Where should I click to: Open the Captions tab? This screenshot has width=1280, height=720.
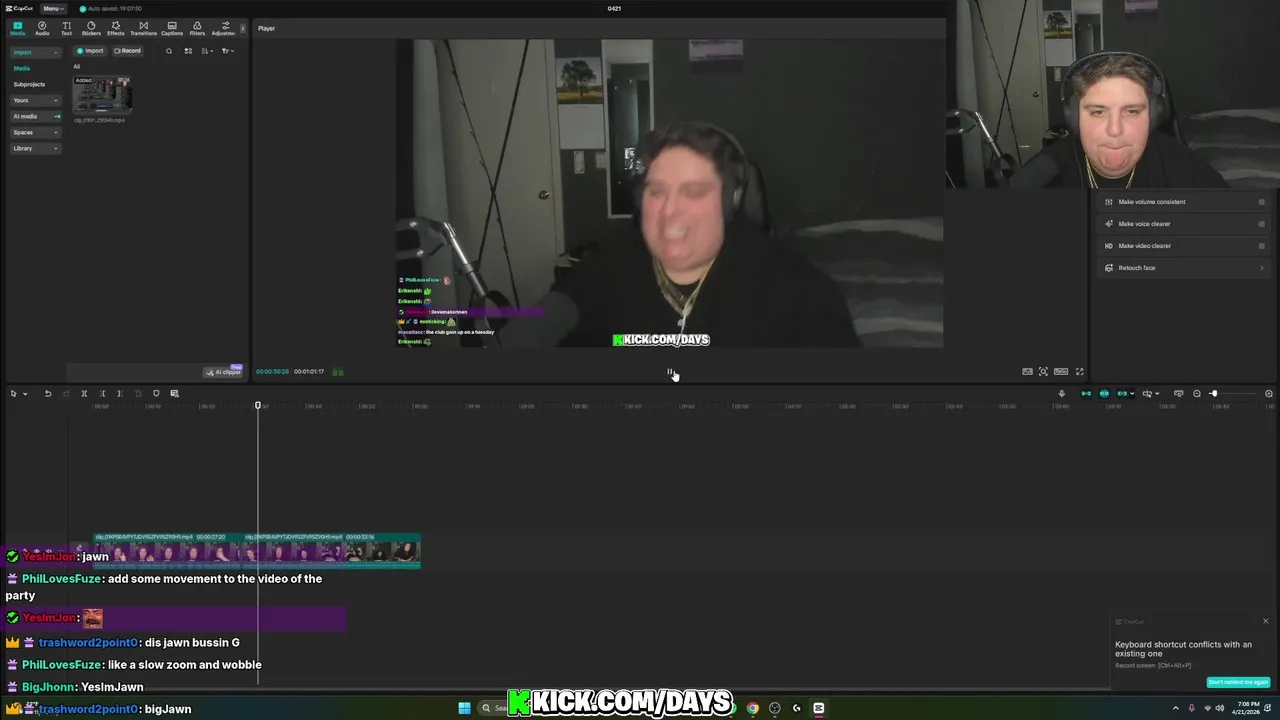tap(172, 28)
